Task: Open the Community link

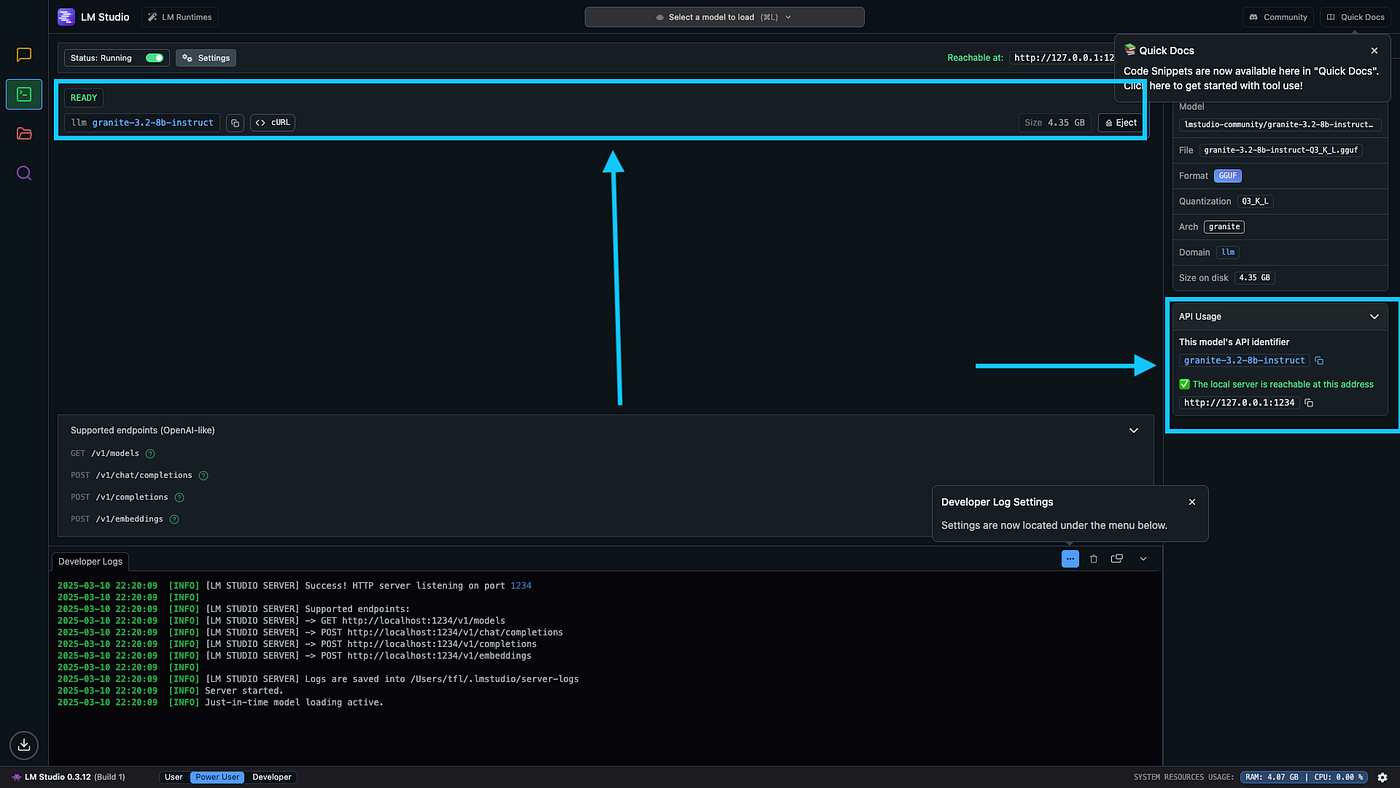Action: click(1277, 17)
